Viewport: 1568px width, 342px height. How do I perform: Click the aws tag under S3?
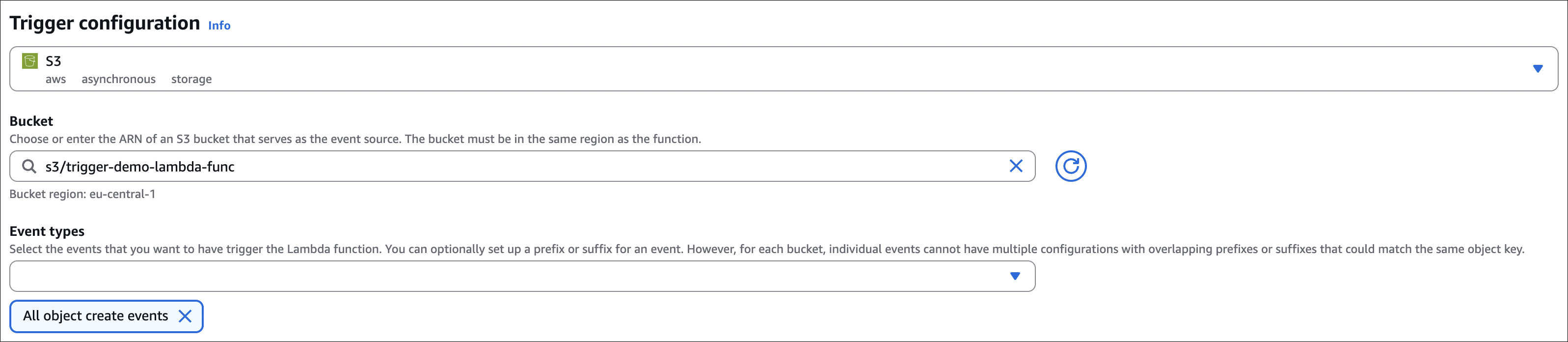55,79
